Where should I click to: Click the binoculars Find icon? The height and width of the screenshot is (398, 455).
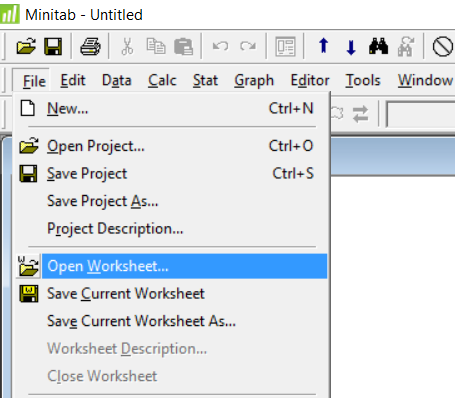tap(378, 46)
